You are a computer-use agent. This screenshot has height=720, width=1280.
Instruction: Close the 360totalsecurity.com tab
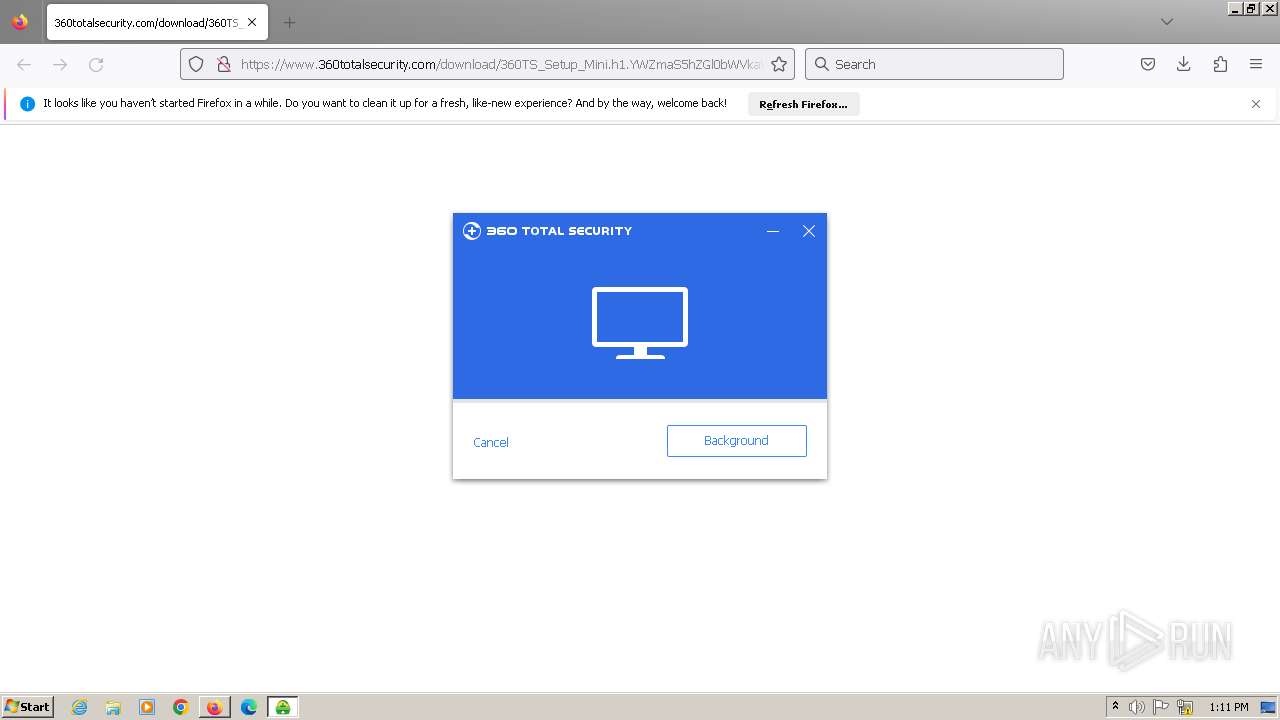252,22
